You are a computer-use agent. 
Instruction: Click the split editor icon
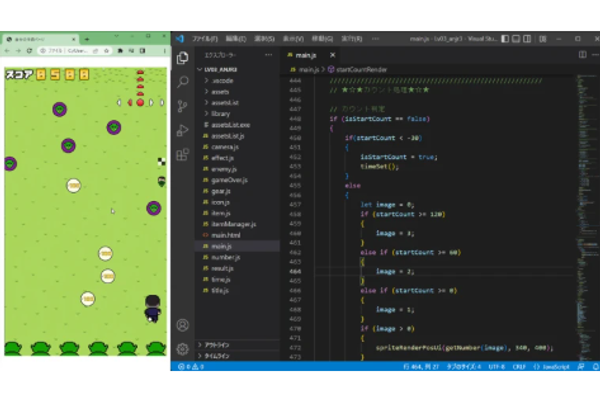coord(582,55)
